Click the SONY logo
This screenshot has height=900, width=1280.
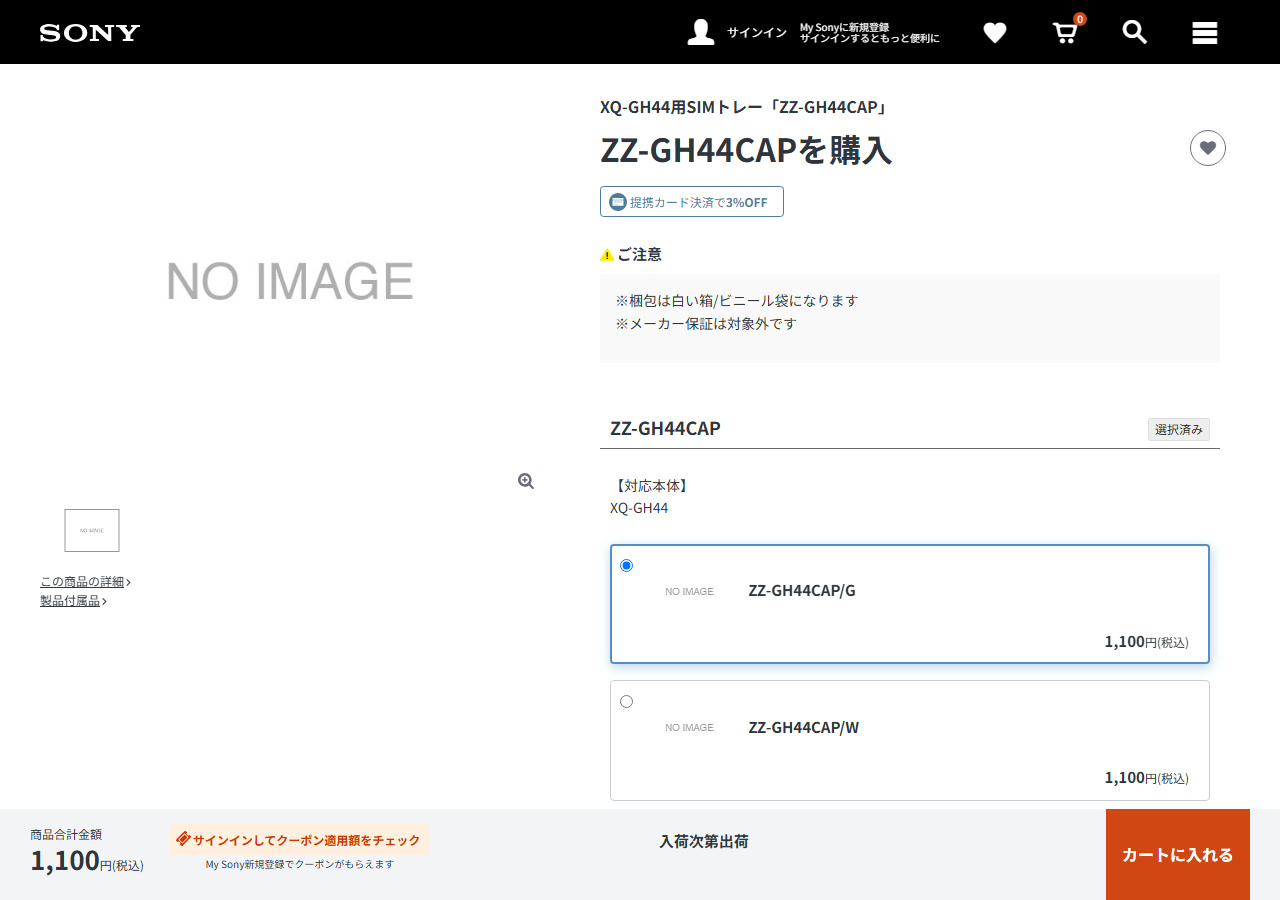coord(90,33)
